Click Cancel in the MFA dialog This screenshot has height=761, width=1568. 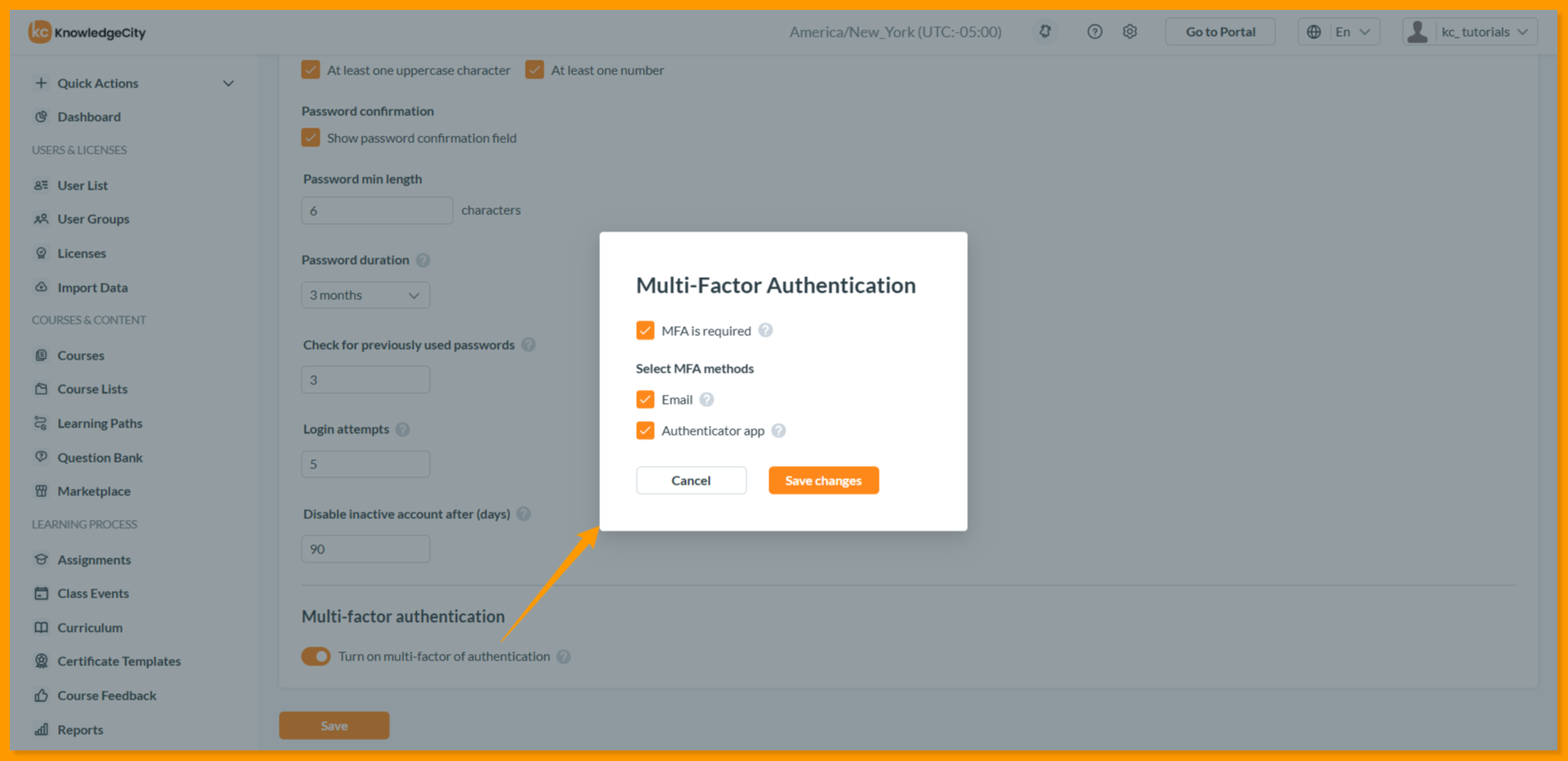click(691, 481)
